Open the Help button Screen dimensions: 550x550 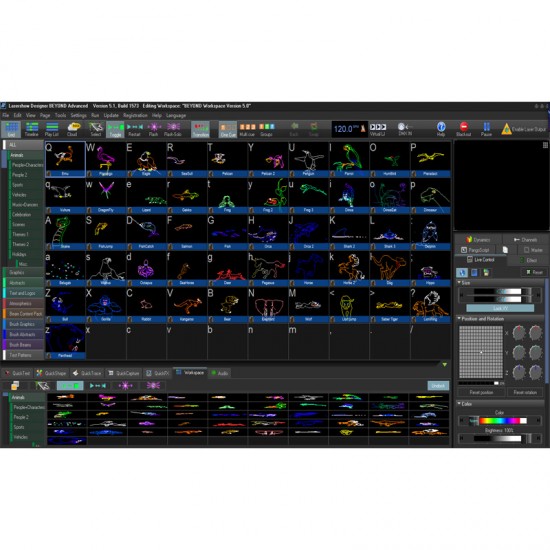point(441,129)
